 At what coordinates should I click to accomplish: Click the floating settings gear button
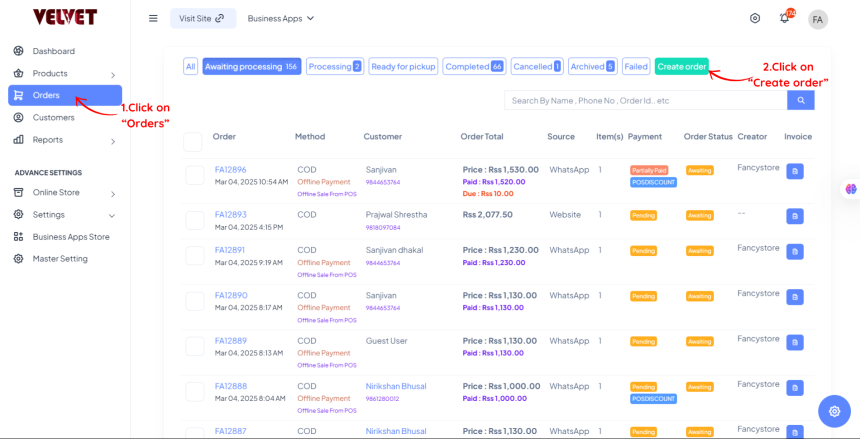[x=834, y=411]
